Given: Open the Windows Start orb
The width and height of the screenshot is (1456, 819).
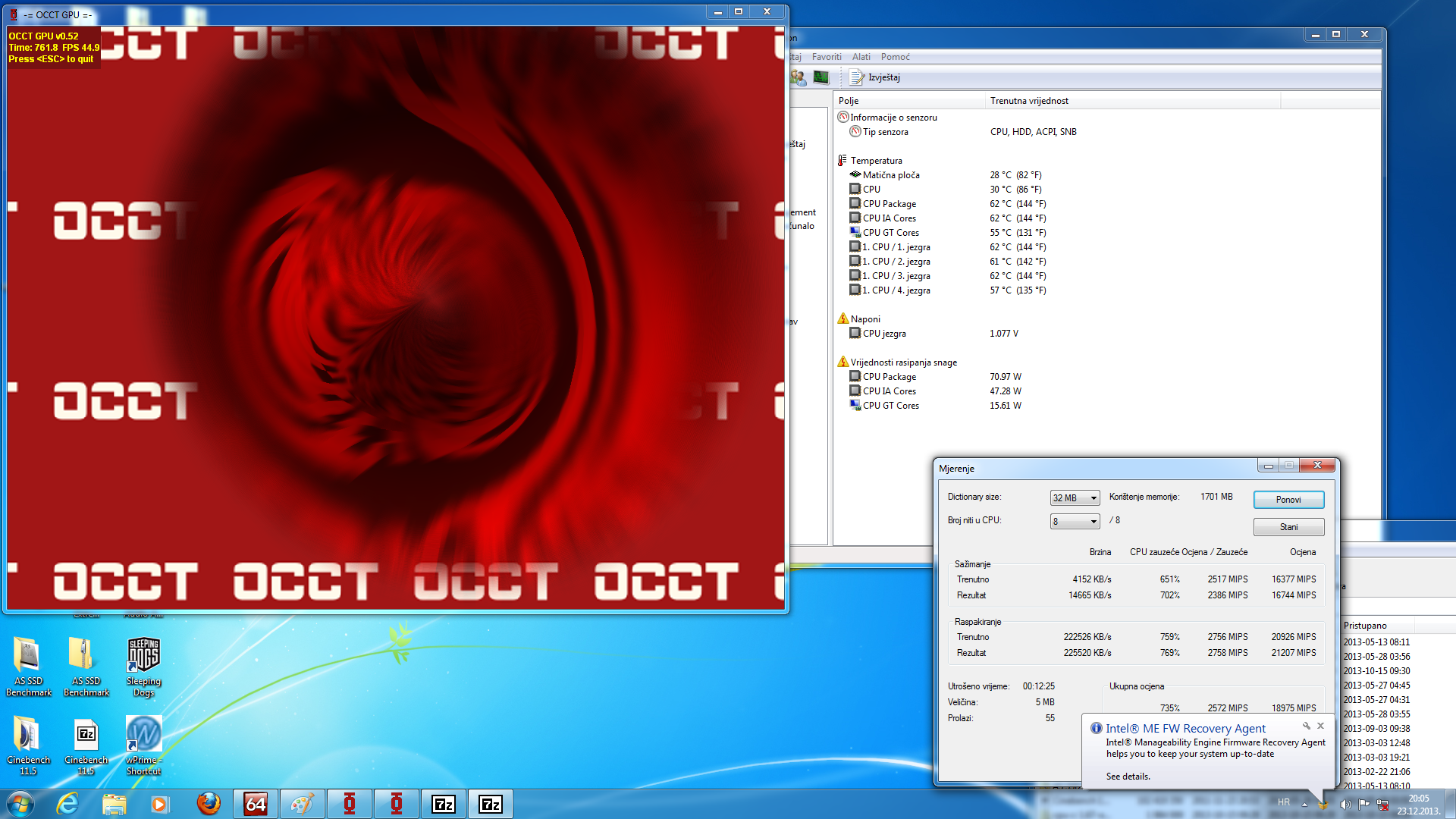Looking at the screenshot, I should (x=20, y=804).
